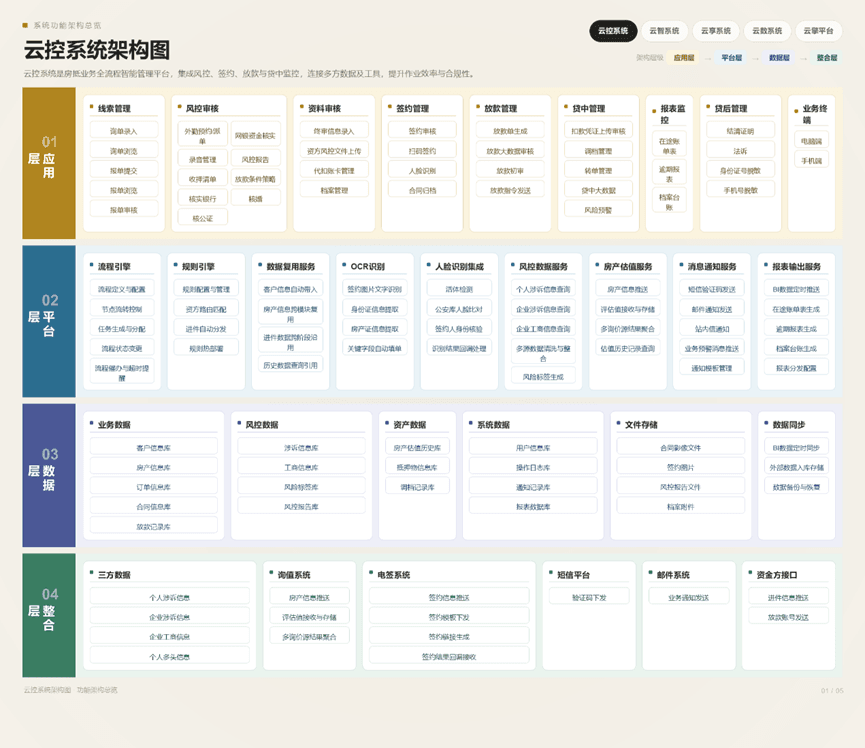The image size is (865, 748).
Task: Select the 03 数据层 side label
Action: coord(49,475)
